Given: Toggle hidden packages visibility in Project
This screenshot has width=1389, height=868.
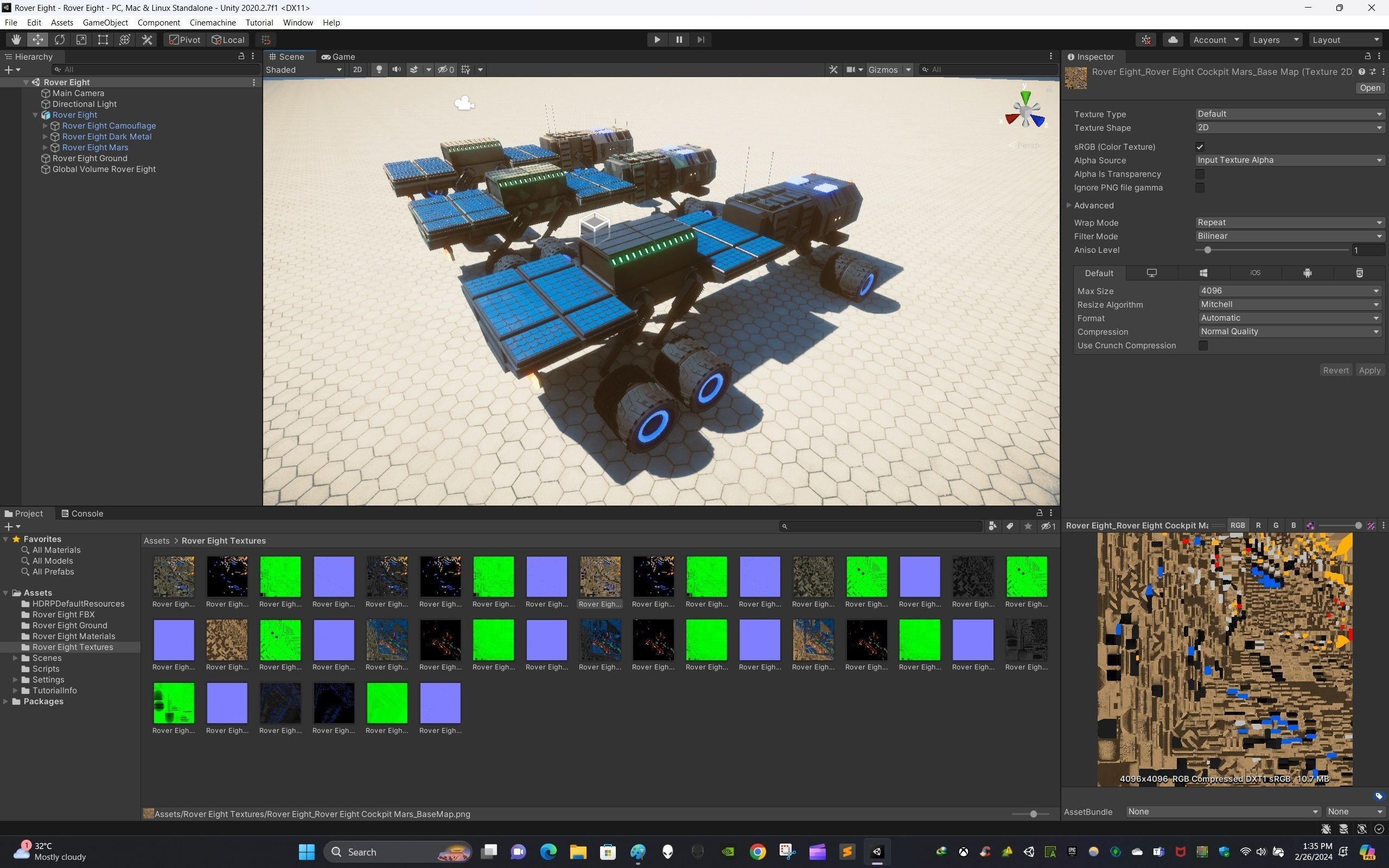Looking at the screenshot, I should pyautogui.click(x=1048, y=526).
